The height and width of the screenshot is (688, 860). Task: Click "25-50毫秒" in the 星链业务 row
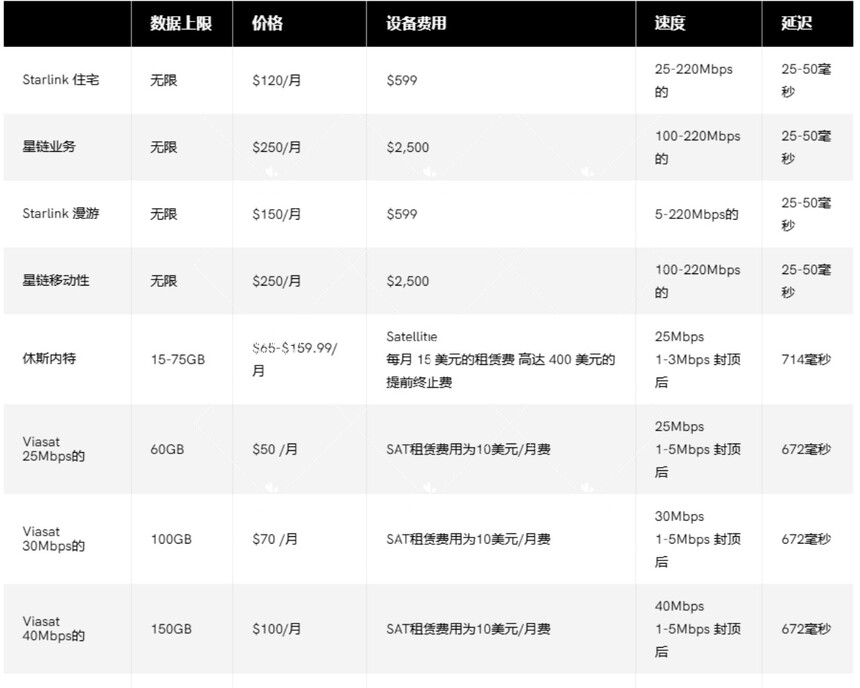tap(806, 148)
